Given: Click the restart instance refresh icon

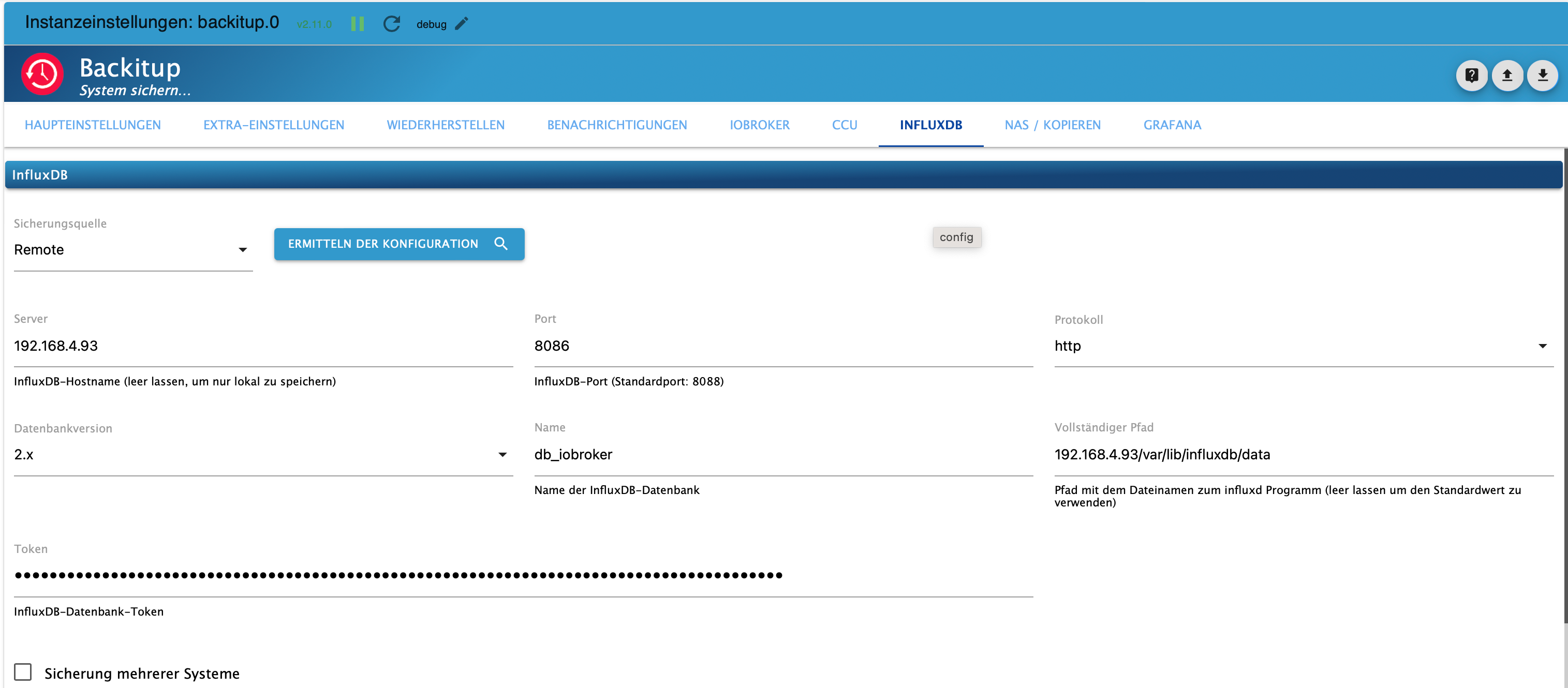Looking at the screenshot, I should point(391,24).
